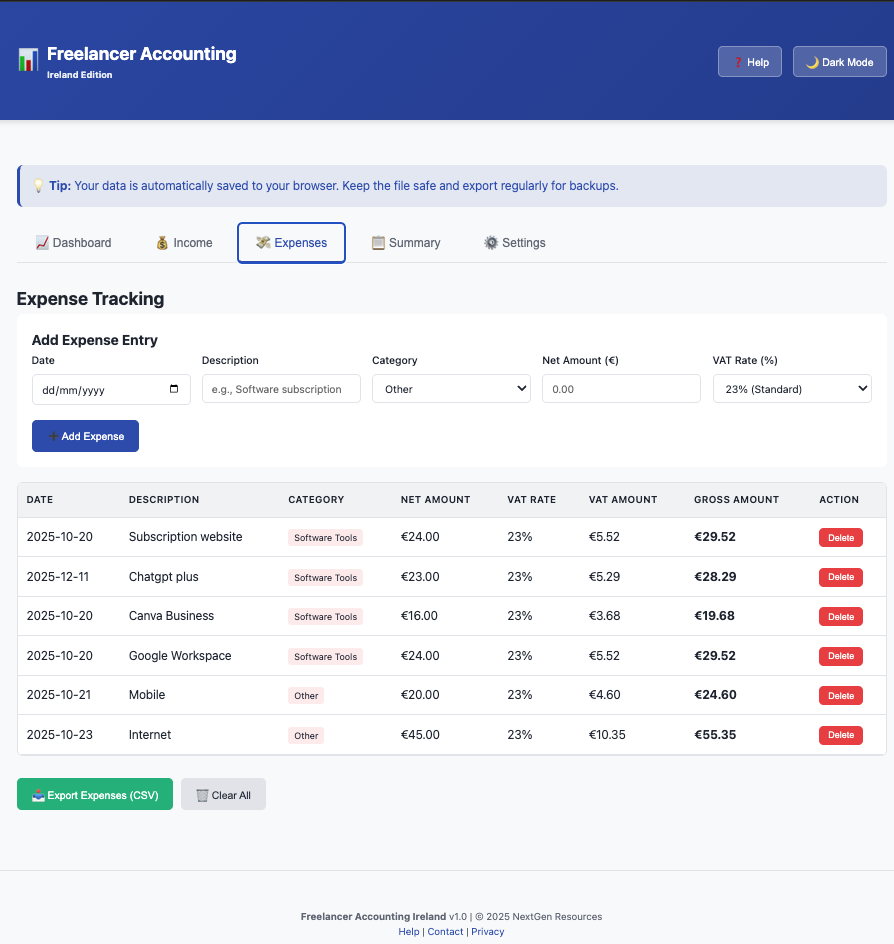This screenshot has height=944, width=894.
Task: Open the Settings tab
Action: [515, 243]
